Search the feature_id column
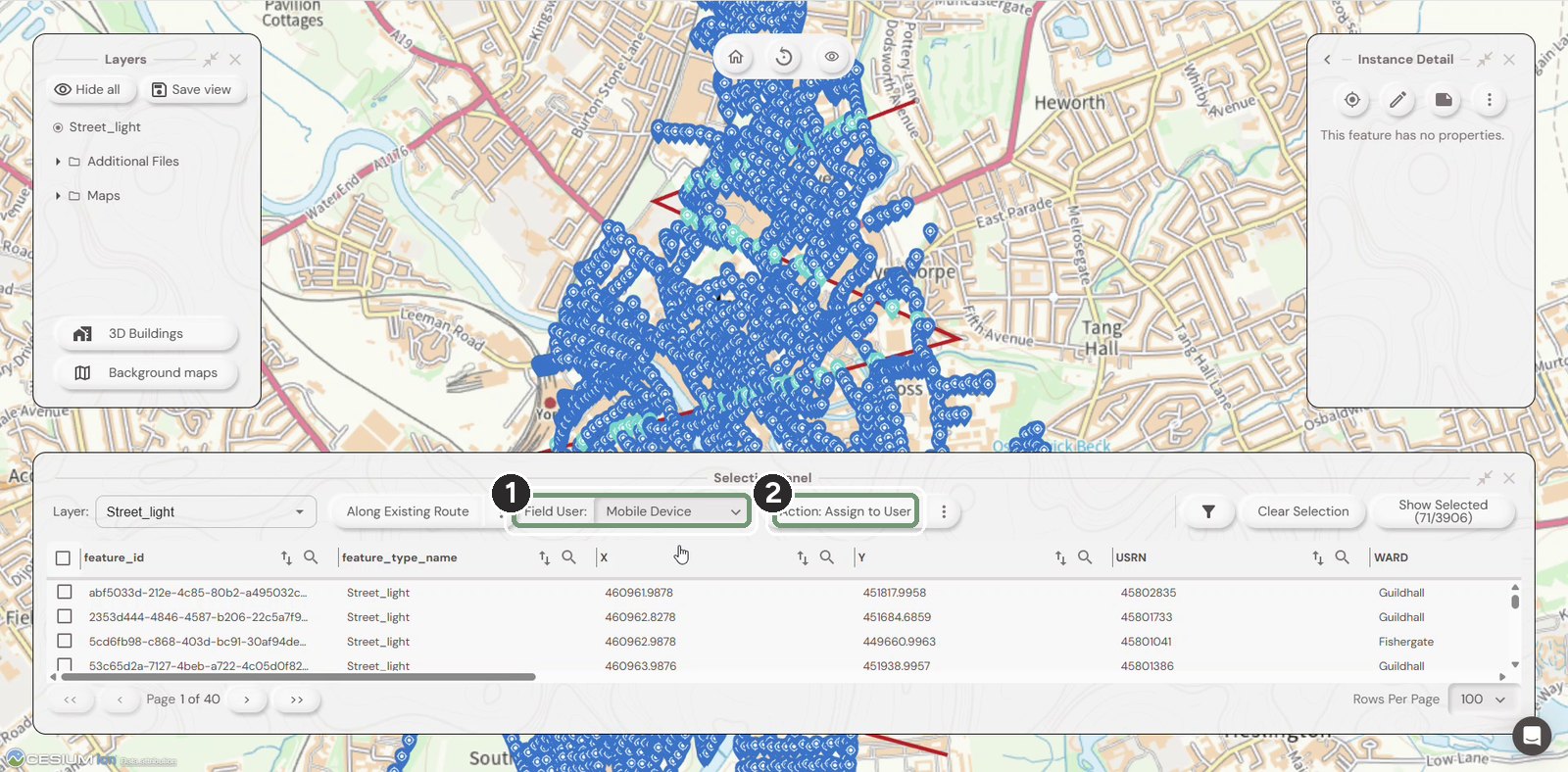This screenshot has width=1568, height=772. [x=311, y=557]
